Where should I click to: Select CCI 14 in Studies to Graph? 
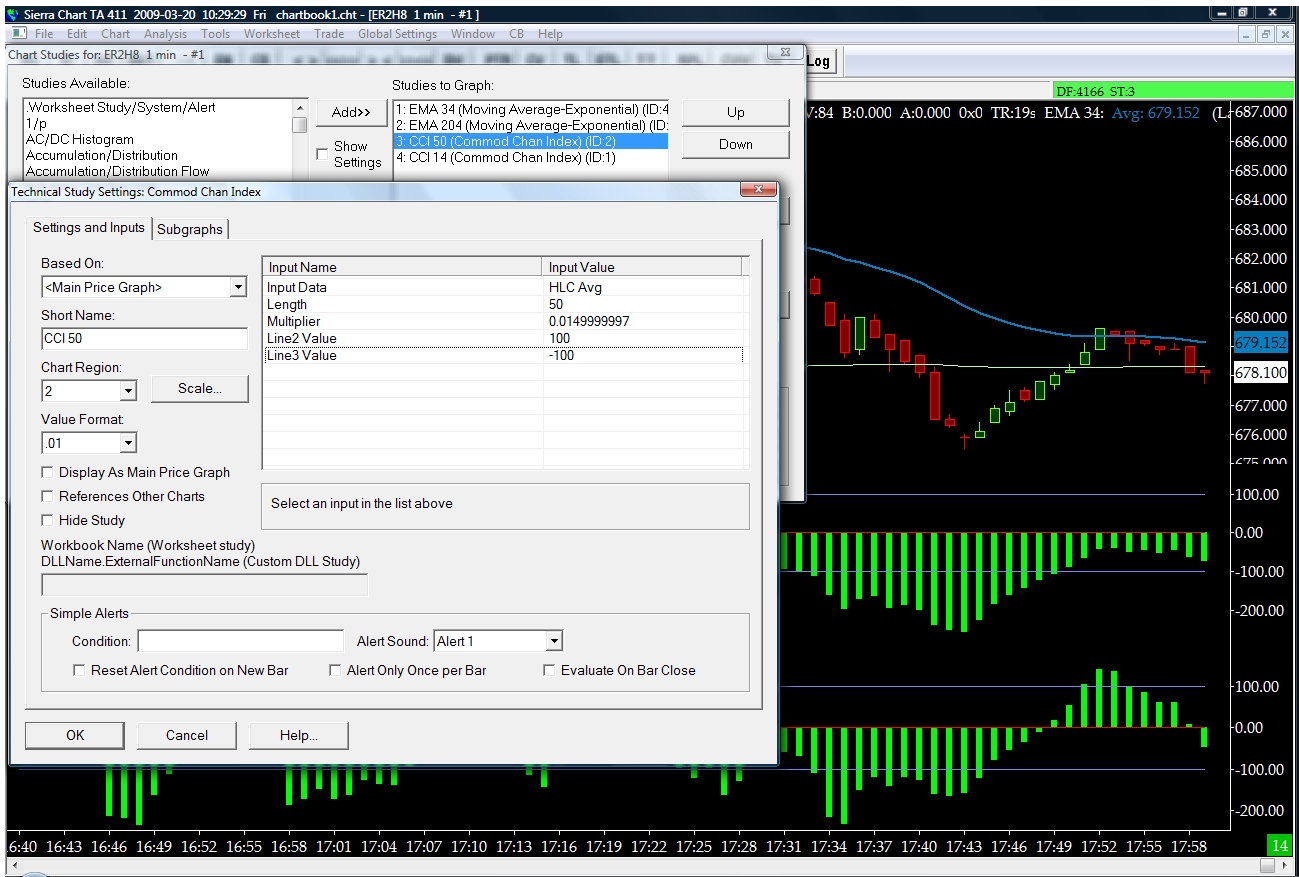(531, 157)
